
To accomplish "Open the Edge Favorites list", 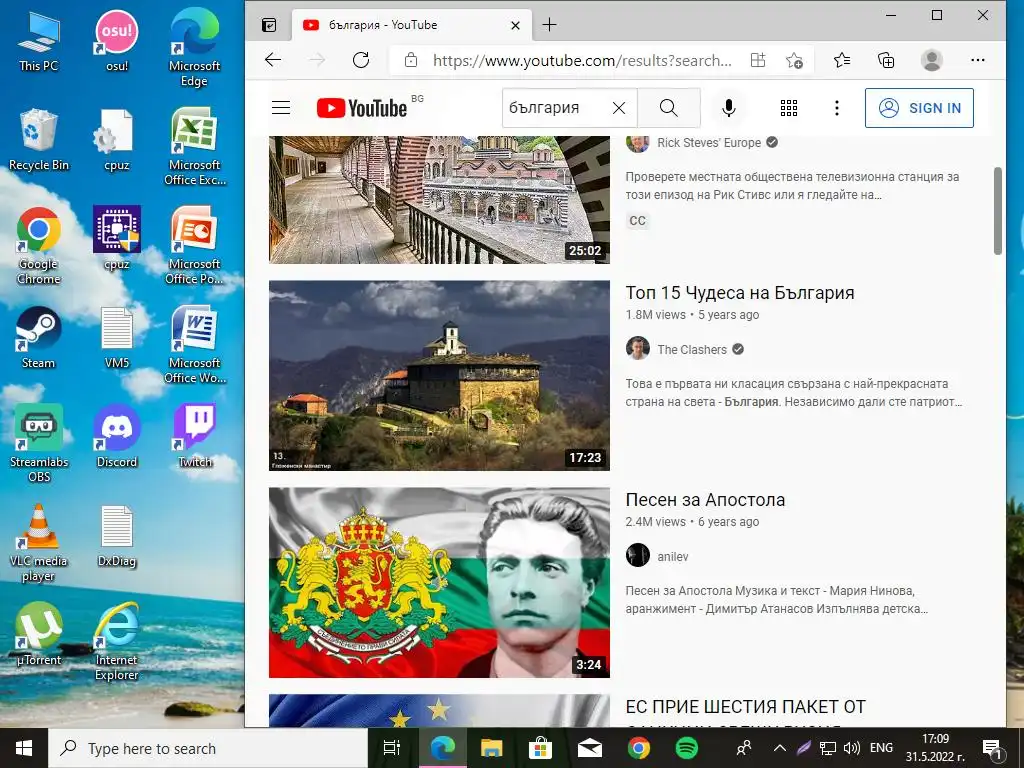I will (x=842, y=61).
